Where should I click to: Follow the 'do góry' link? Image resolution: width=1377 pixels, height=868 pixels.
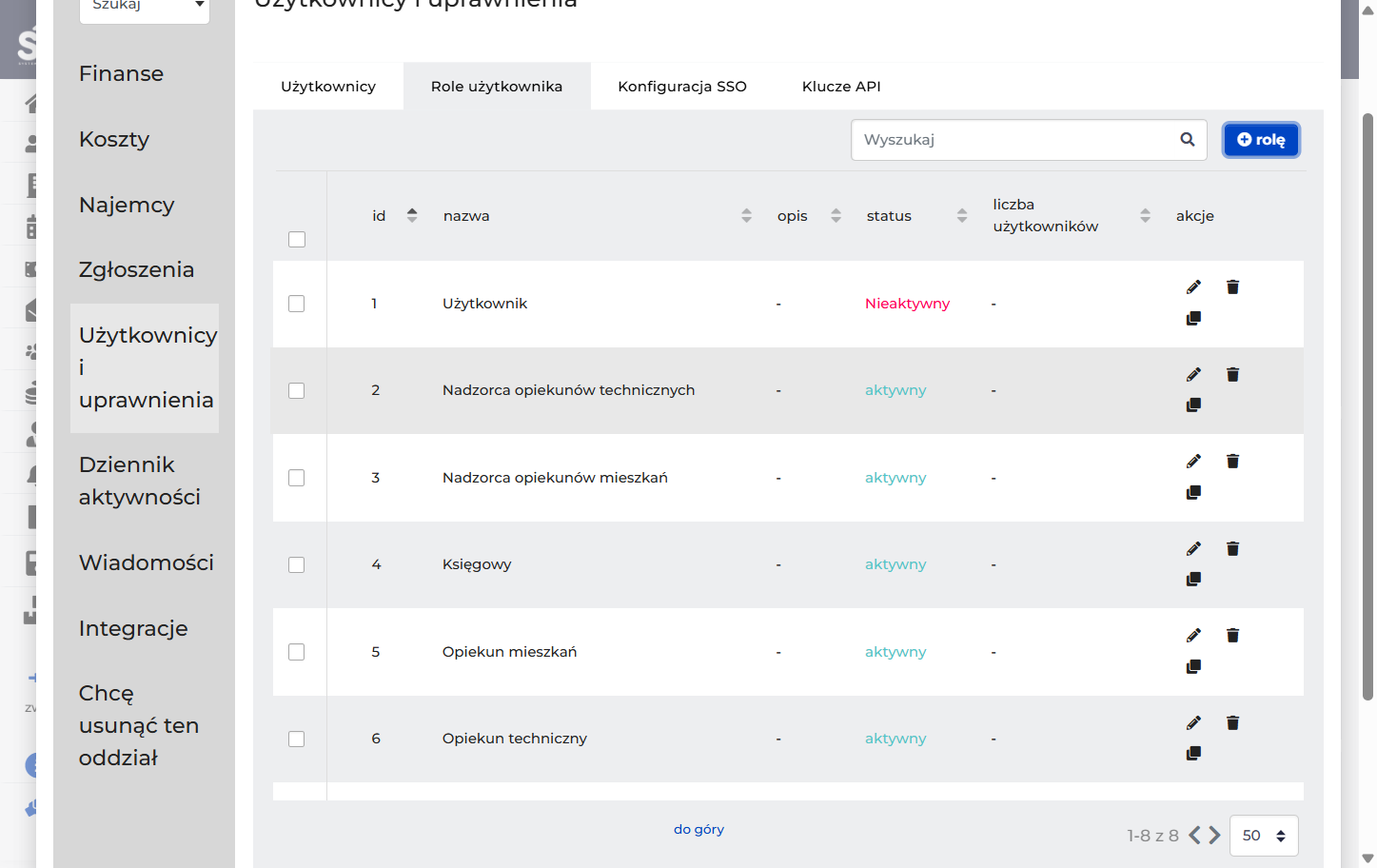(698, 829)
